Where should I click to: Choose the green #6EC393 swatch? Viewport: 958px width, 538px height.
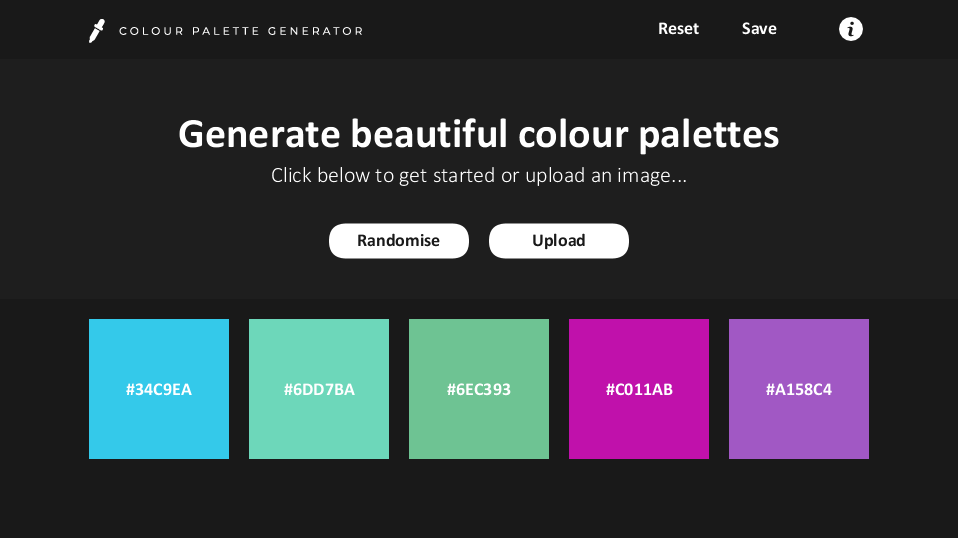(479, 388)
